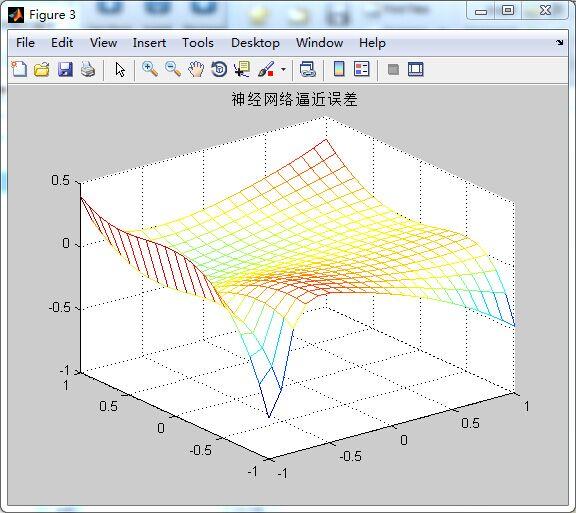Enable the Rotate 3D tool
Screen dimensions: 576x513
[x=219, y=69]
